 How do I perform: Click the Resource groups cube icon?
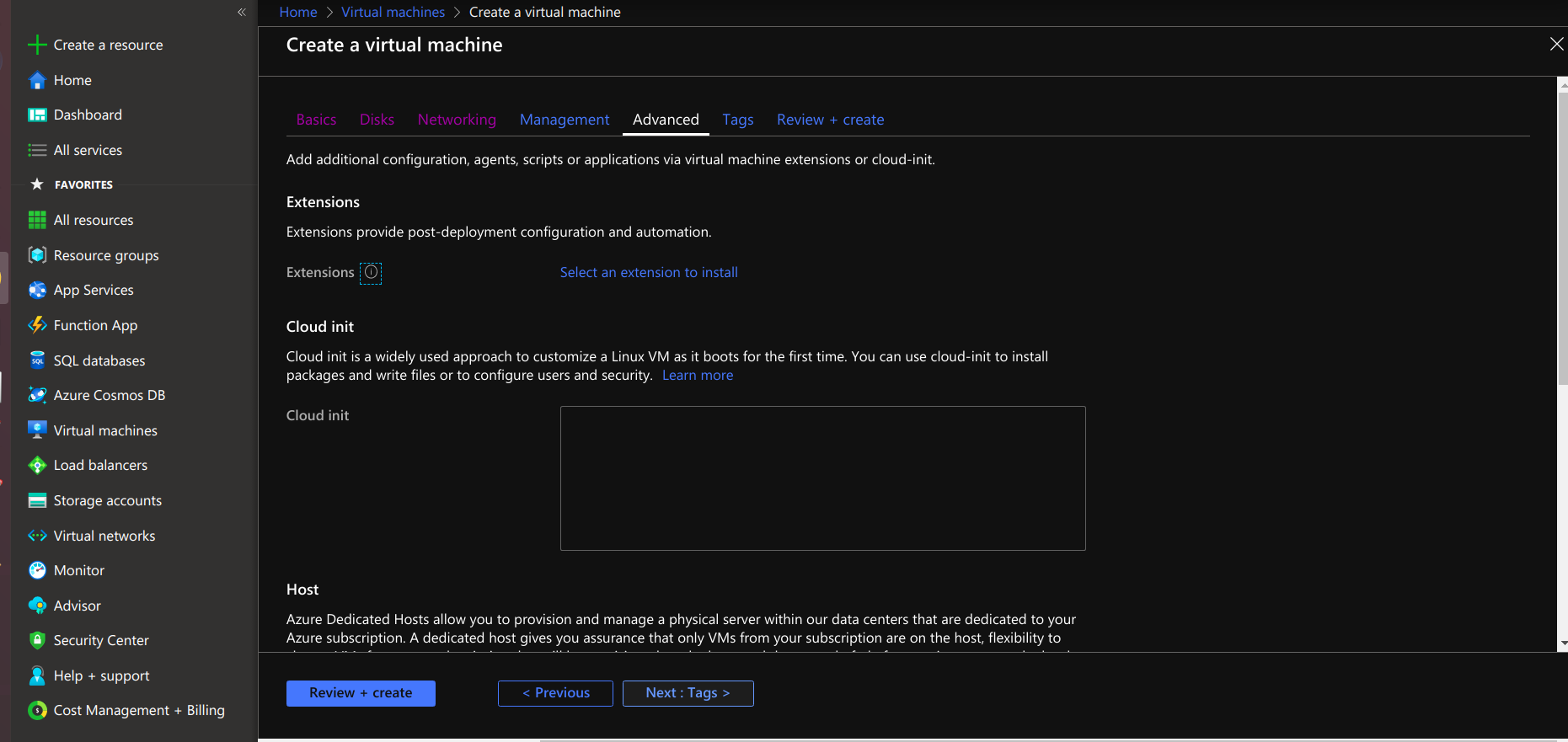coord(37,255)
